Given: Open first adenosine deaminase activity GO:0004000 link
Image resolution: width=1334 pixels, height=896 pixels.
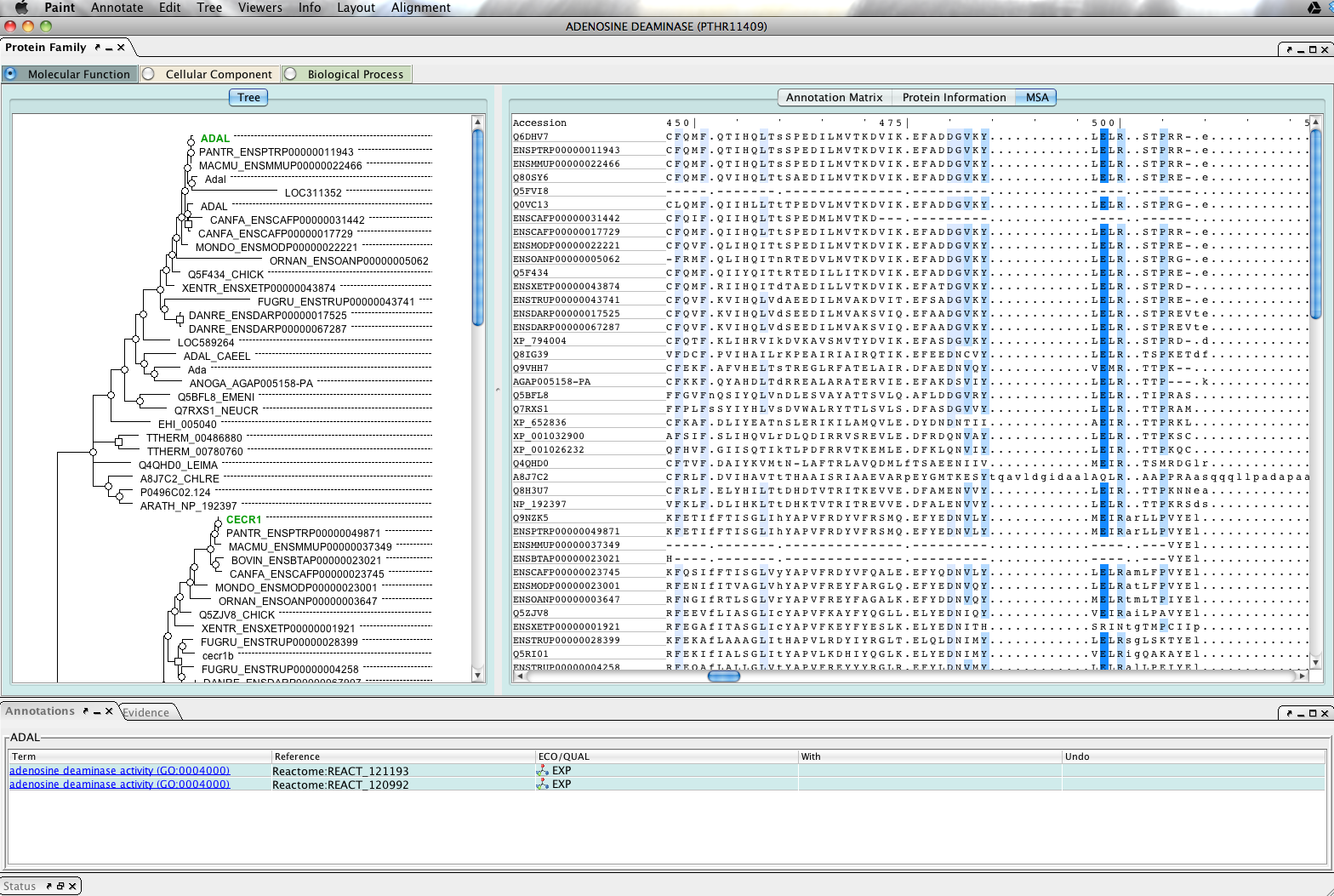Looking at the screenshot, I should point(119,770).
